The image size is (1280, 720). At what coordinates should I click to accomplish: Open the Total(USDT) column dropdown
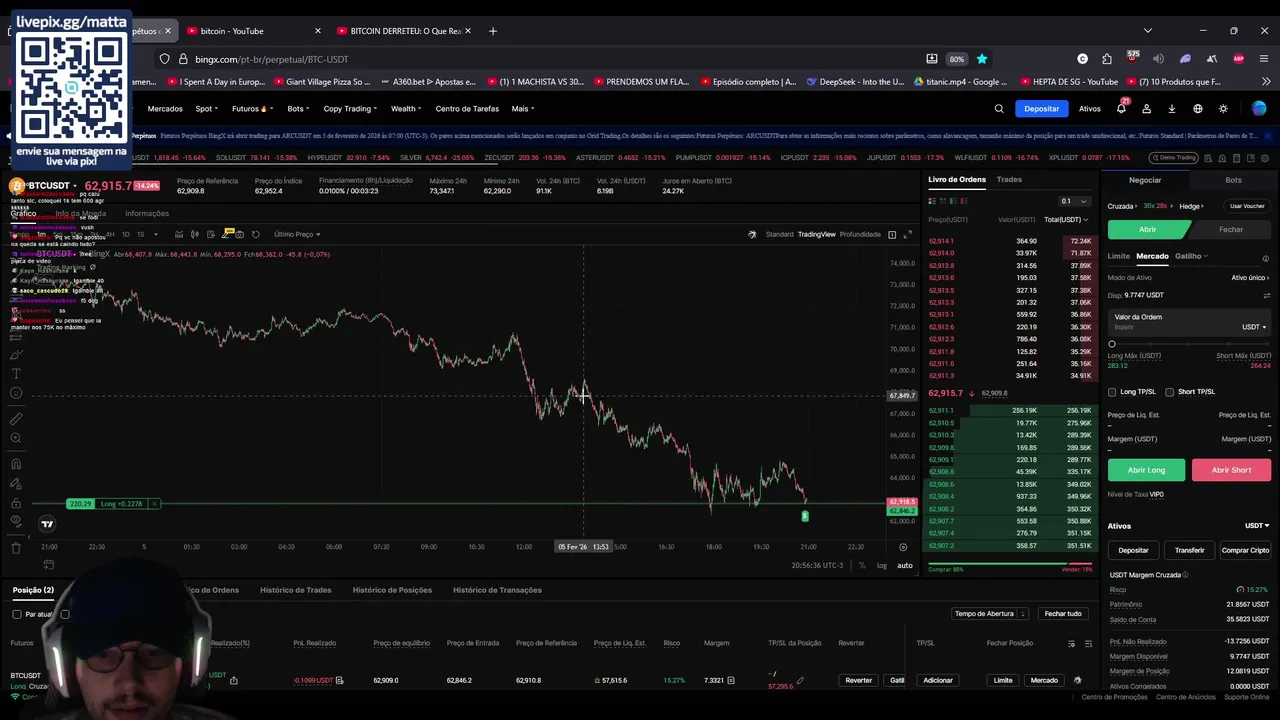click(x=1065, y=220)
